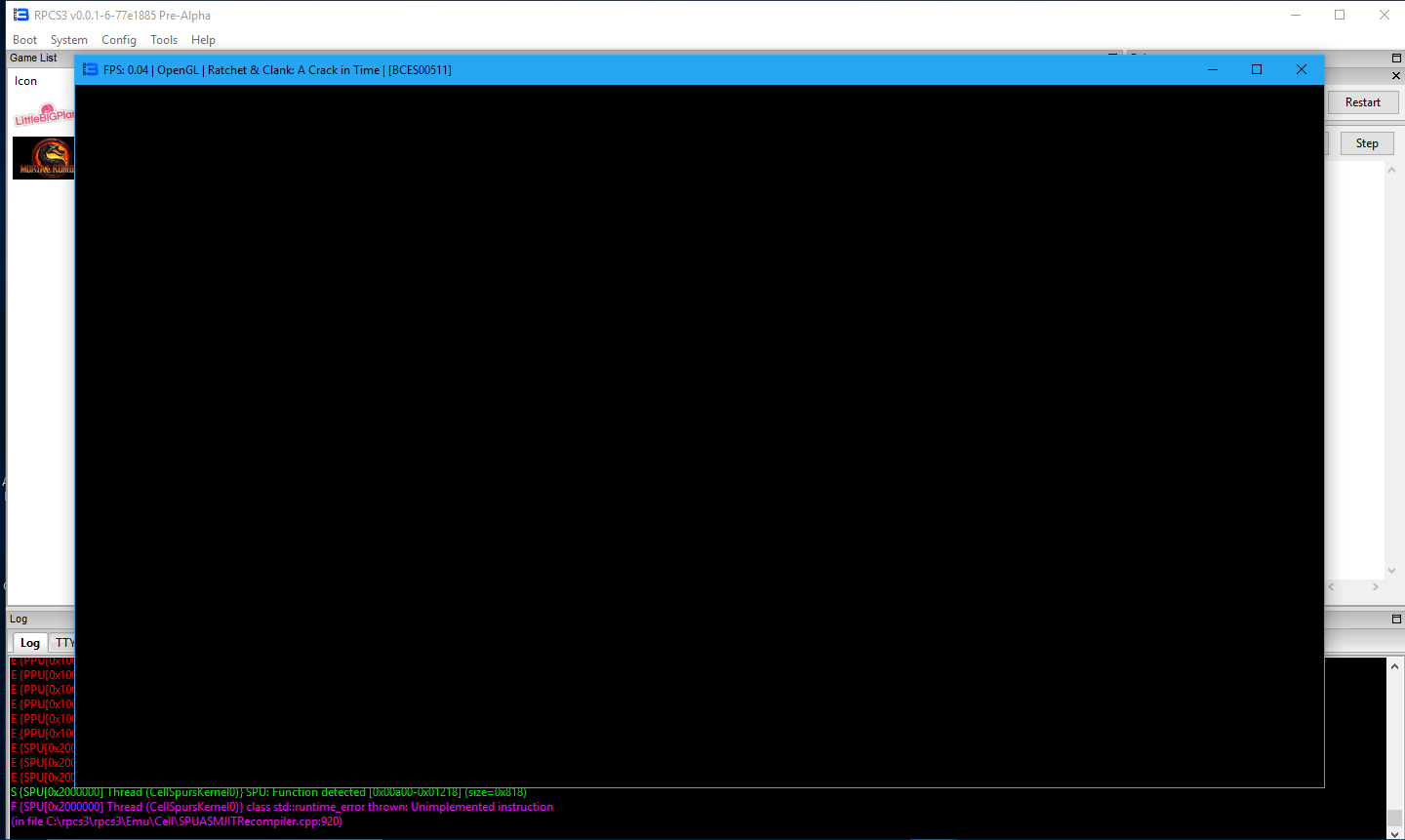Image resolution: width=1405 pixels, height=840 pixels.
Task: Select the Mortal Kombat game icon
Action: [x=44, y=158]
